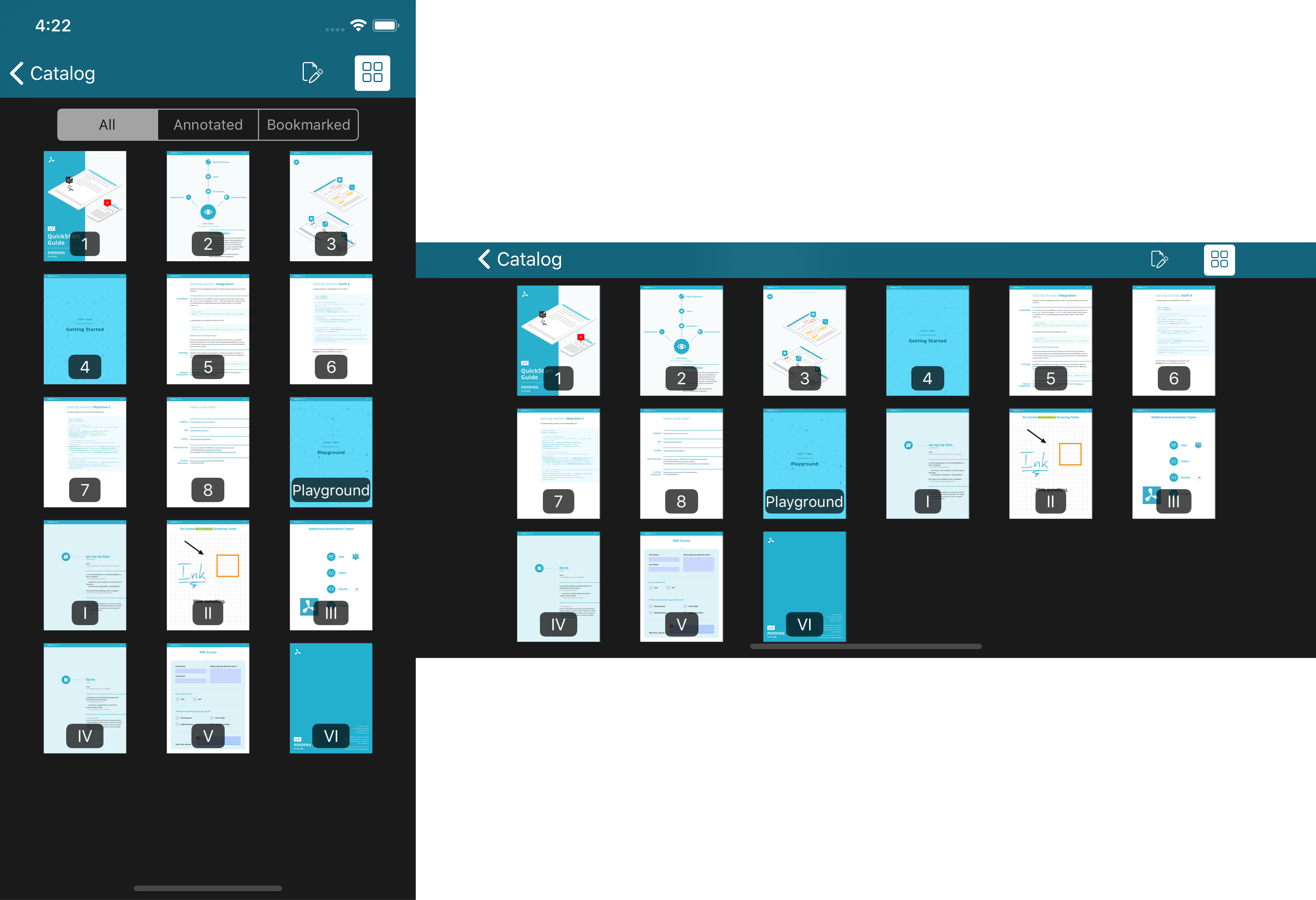Toggle the thumbnail grid in the right pane
Image resolution: width=1316 pixels, height=900 pixels.
pyautogui.click(x=1218, y=259)
